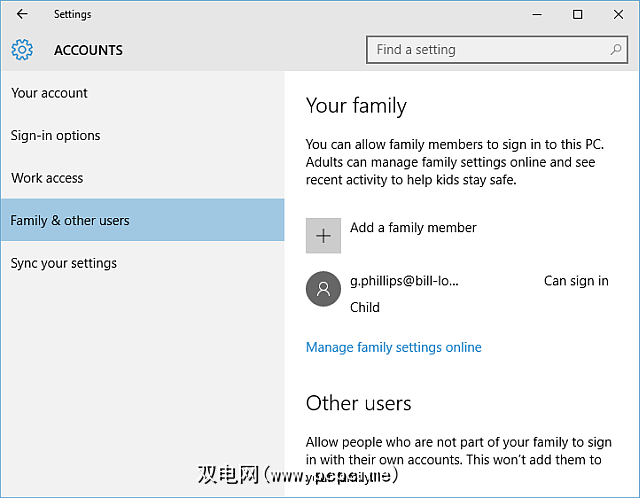This screenshot has width=640, height=498.
Task: Close the Settings window
Action: click(620, 14)
